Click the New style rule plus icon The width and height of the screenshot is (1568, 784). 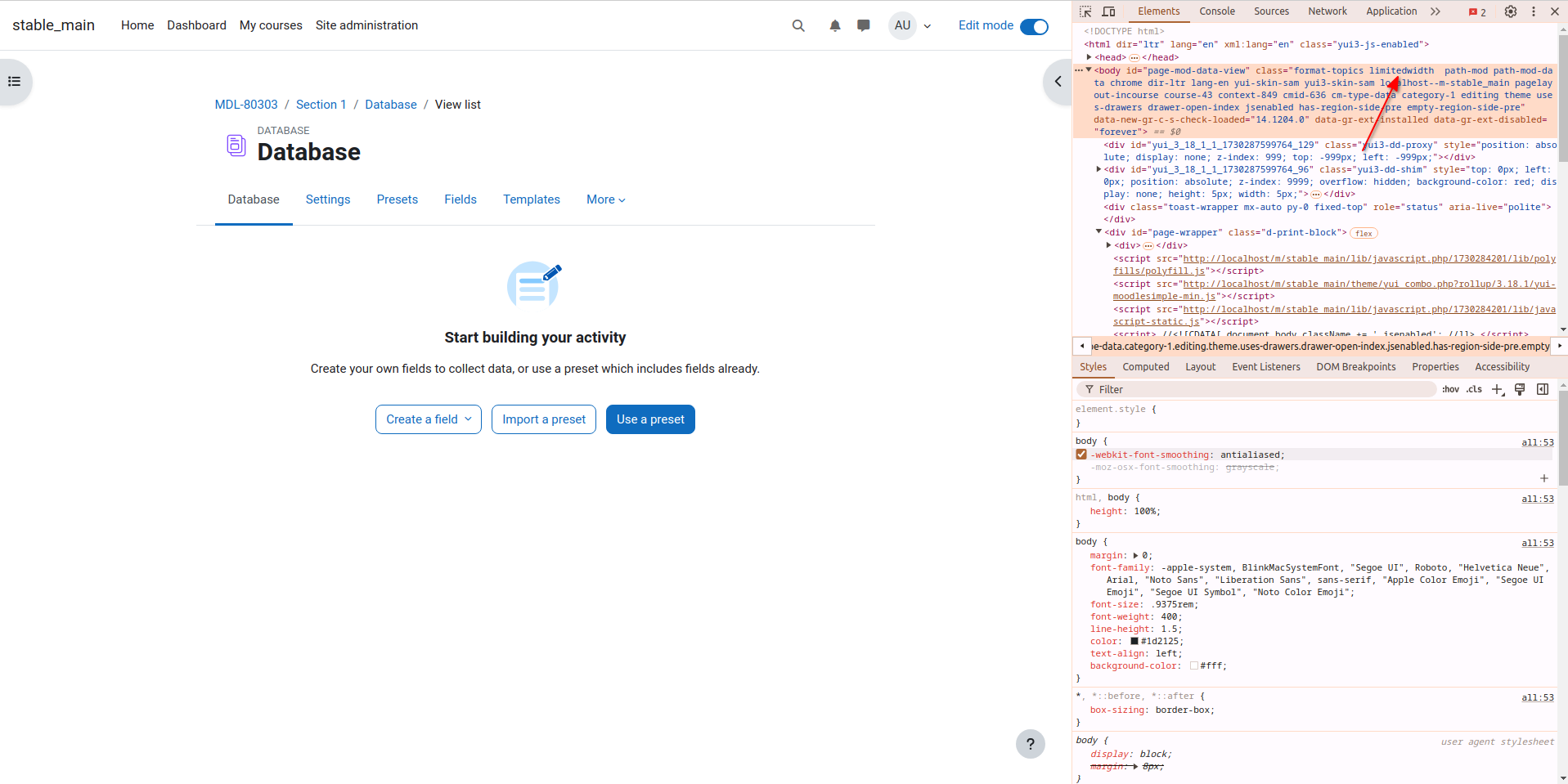pyautogui.click(x=1497, y=389)
